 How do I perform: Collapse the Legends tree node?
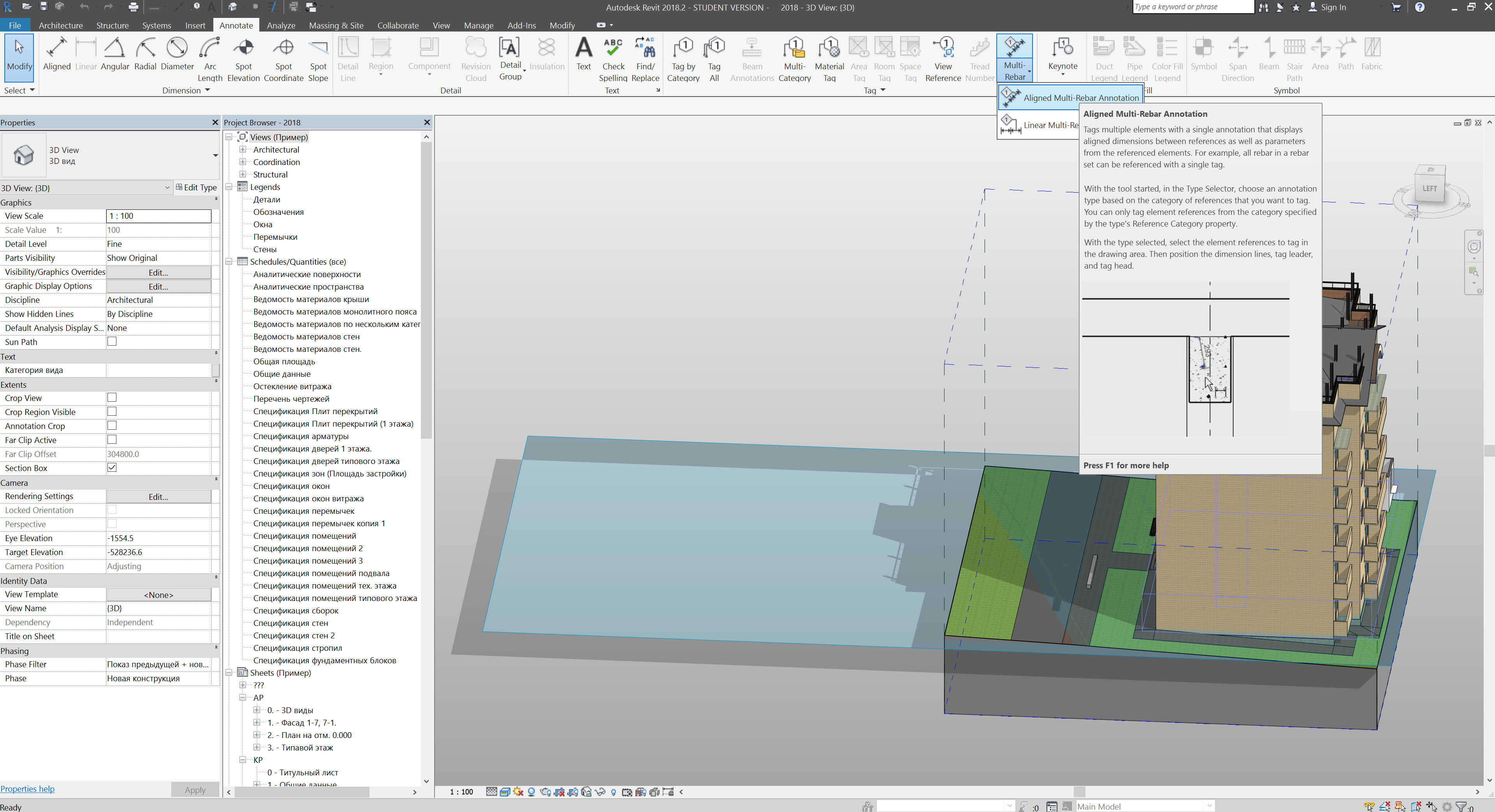[x=229, y=187]
